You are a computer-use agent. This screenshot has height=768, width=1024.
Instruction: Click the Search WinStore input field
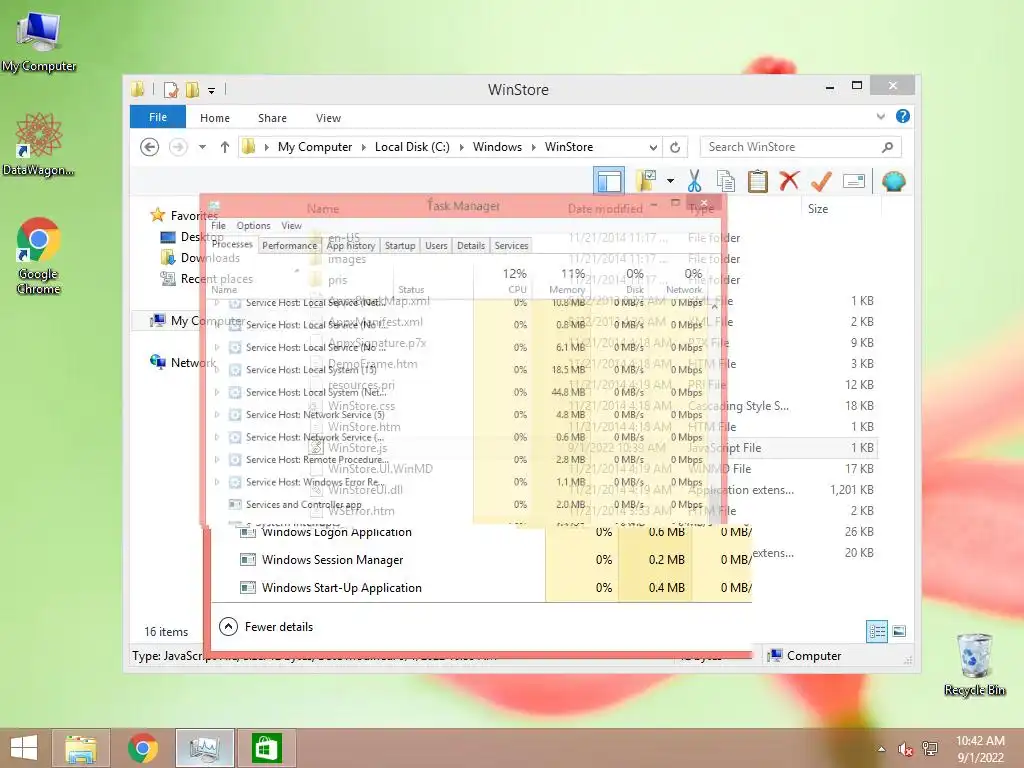tap(801, 147)
